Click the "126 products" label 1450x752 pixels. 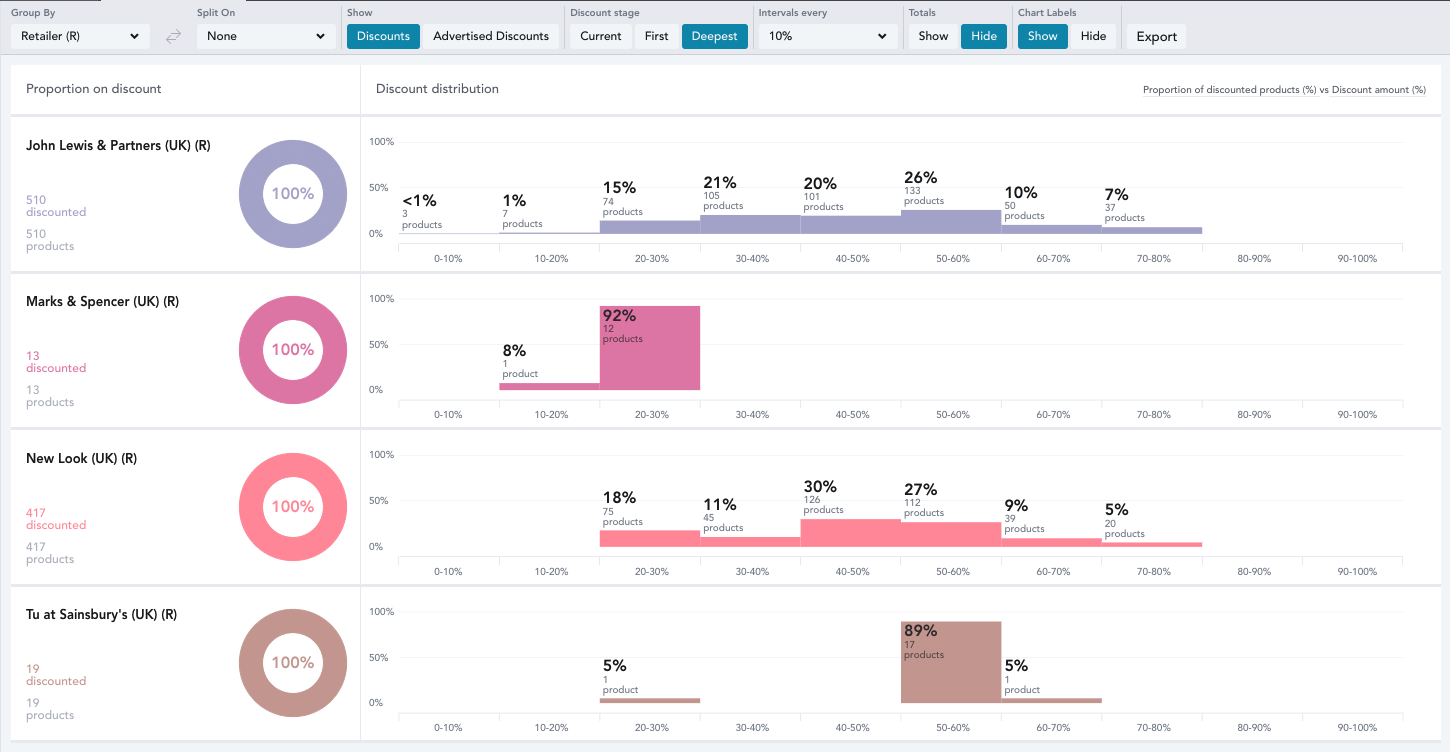pos(823,505)
